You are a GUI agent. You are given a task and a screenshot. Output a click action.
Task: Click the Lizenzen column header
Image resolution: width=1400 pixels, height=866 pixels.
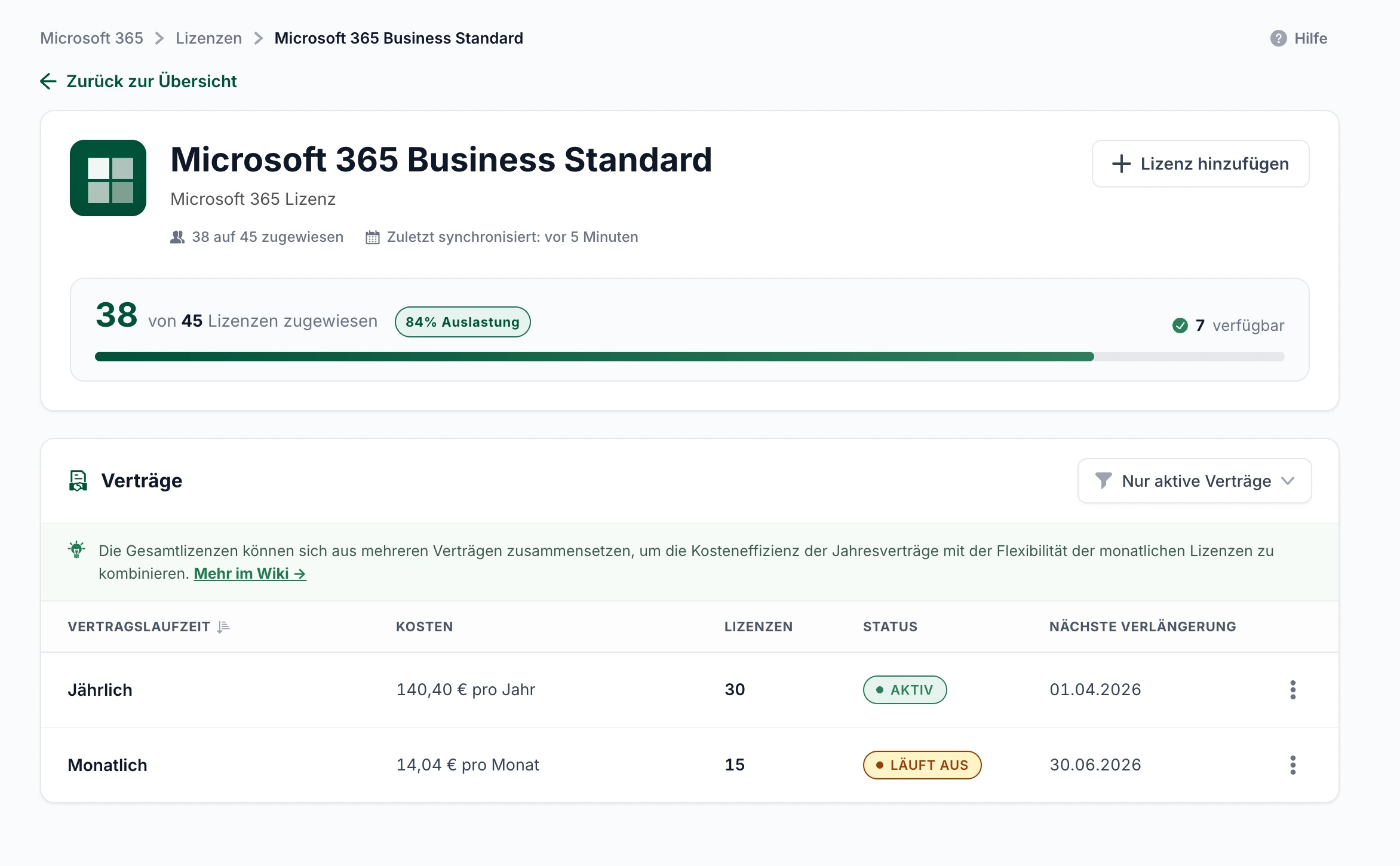[x=759, y=627]
